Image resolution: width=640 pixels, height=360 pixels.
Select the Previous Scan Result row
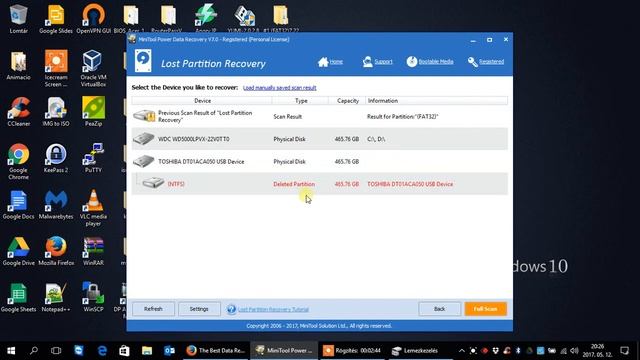[320, 116]
